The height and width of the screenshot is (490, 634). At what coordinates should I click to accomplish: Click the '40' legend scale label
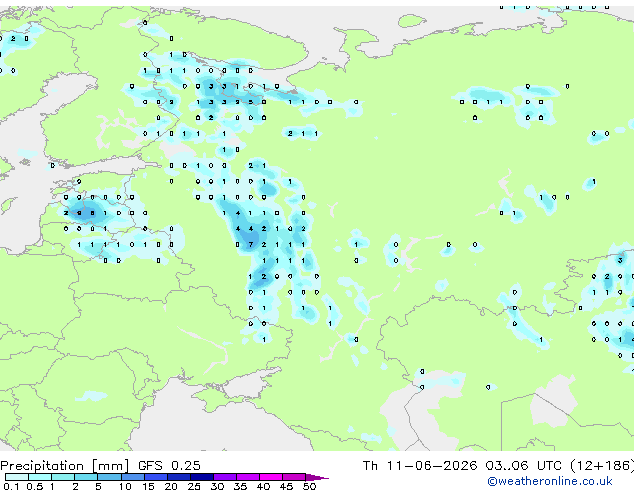[x=264, y=486]
